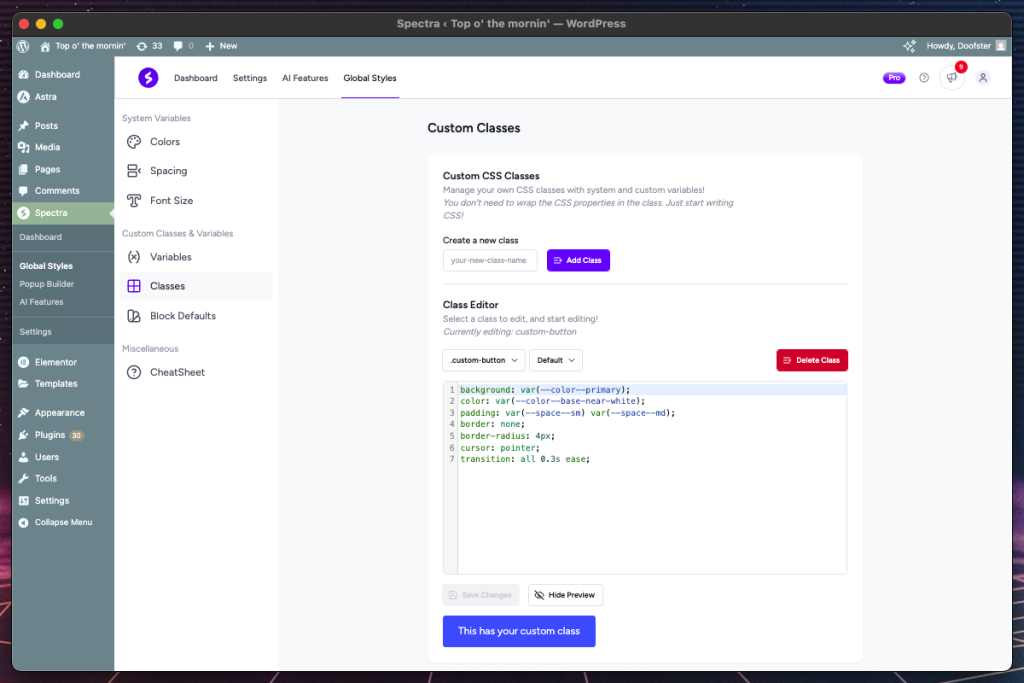1024x683 pixels.
Task: Open the CheatSheet help item
Action: pos(177,372)
